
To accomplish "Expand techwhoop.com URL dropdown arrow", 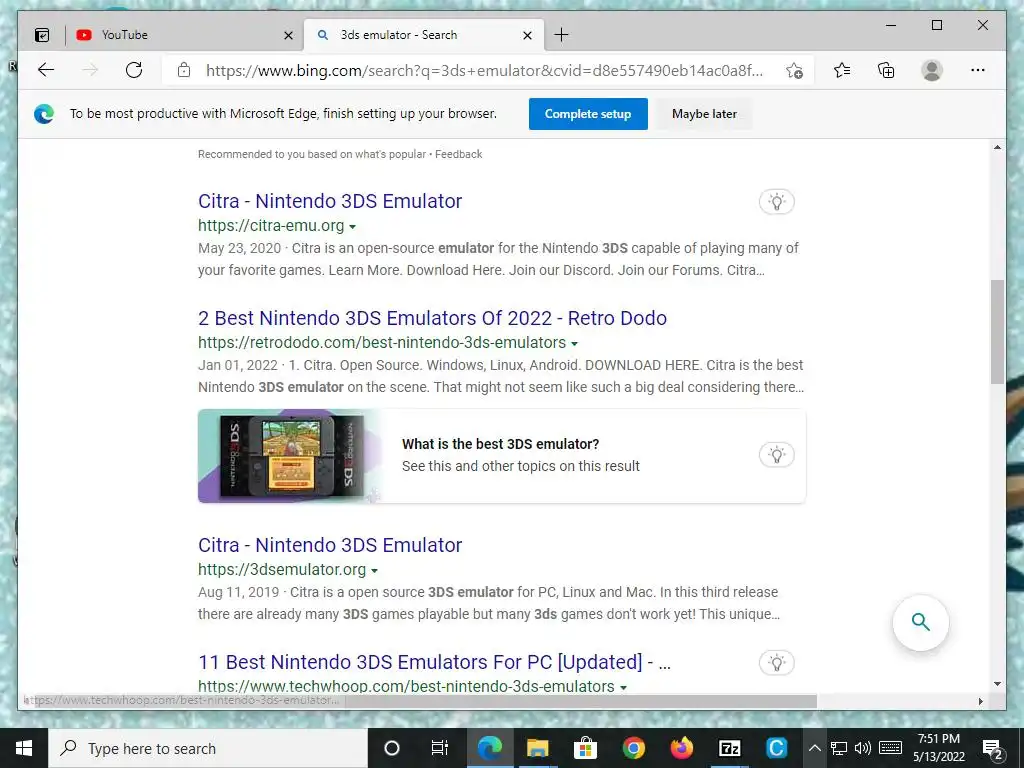I will pos(623,688).
